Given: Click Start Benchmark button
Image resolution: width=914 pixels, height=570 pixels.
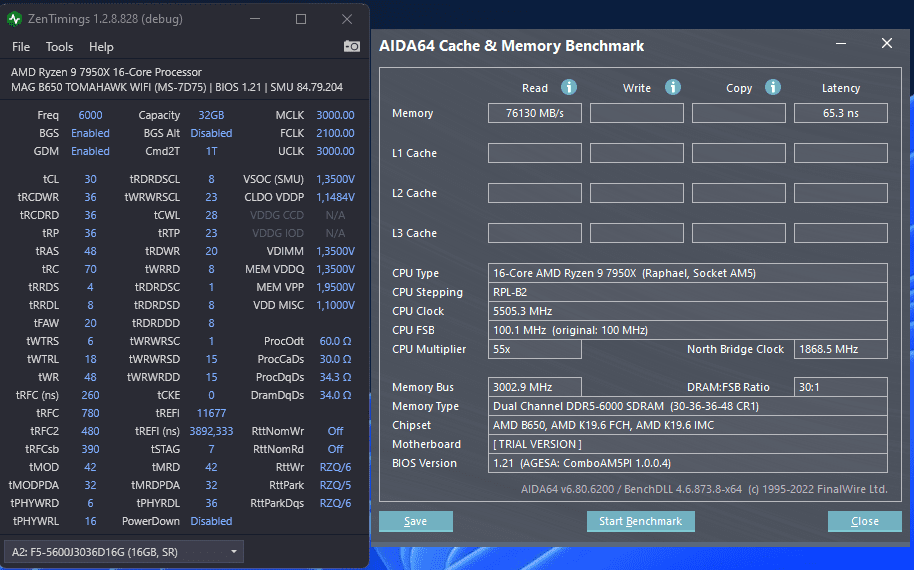Looking at the screenshot, I should coord(641,521).
